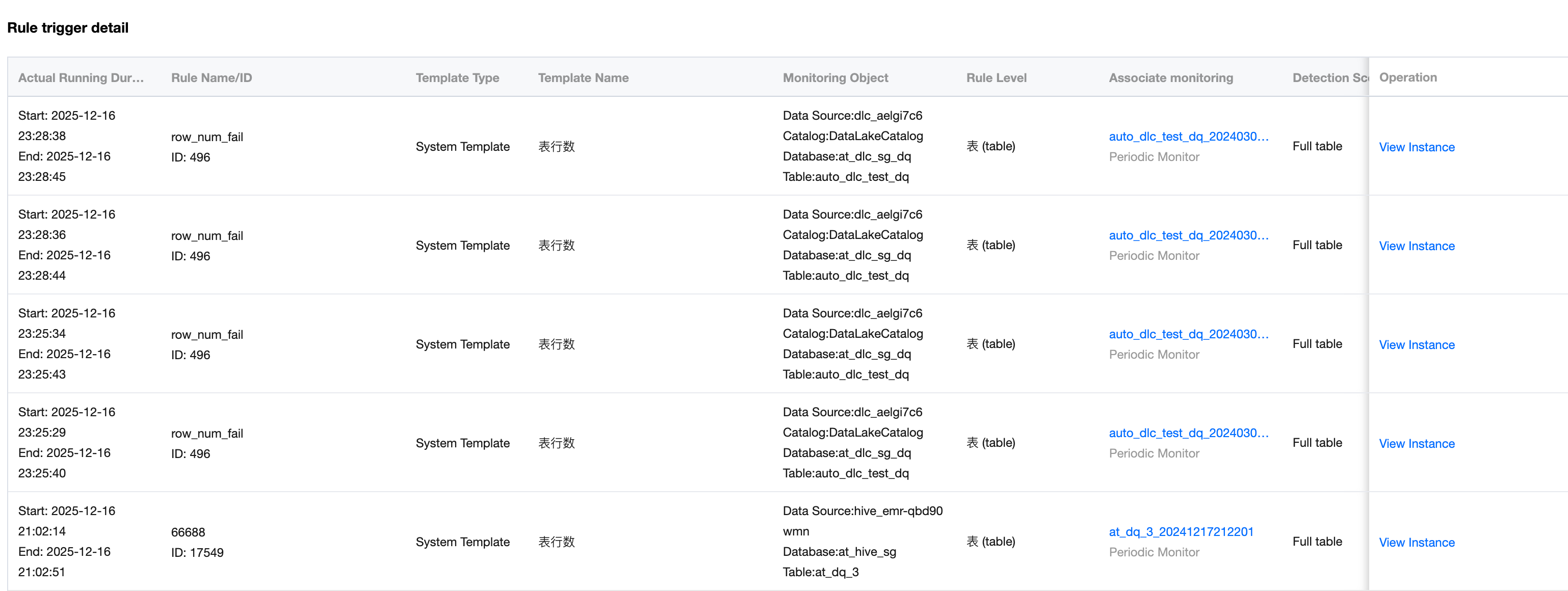Click the Template Name column header
This screenshot has width=1568, height=591.
[x=583, y=78]
